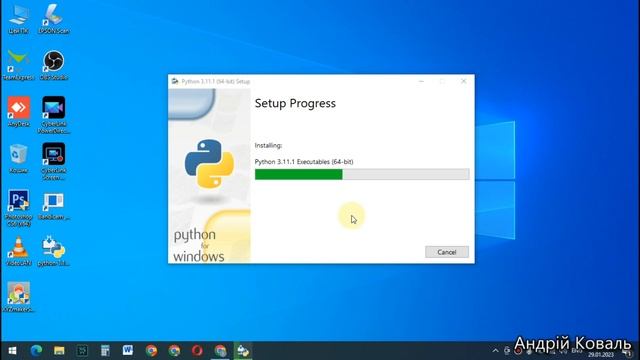Cancel the Python installation
Image resolution: width=640 pixels, height=360 pixels.
(x=447, y=252)
